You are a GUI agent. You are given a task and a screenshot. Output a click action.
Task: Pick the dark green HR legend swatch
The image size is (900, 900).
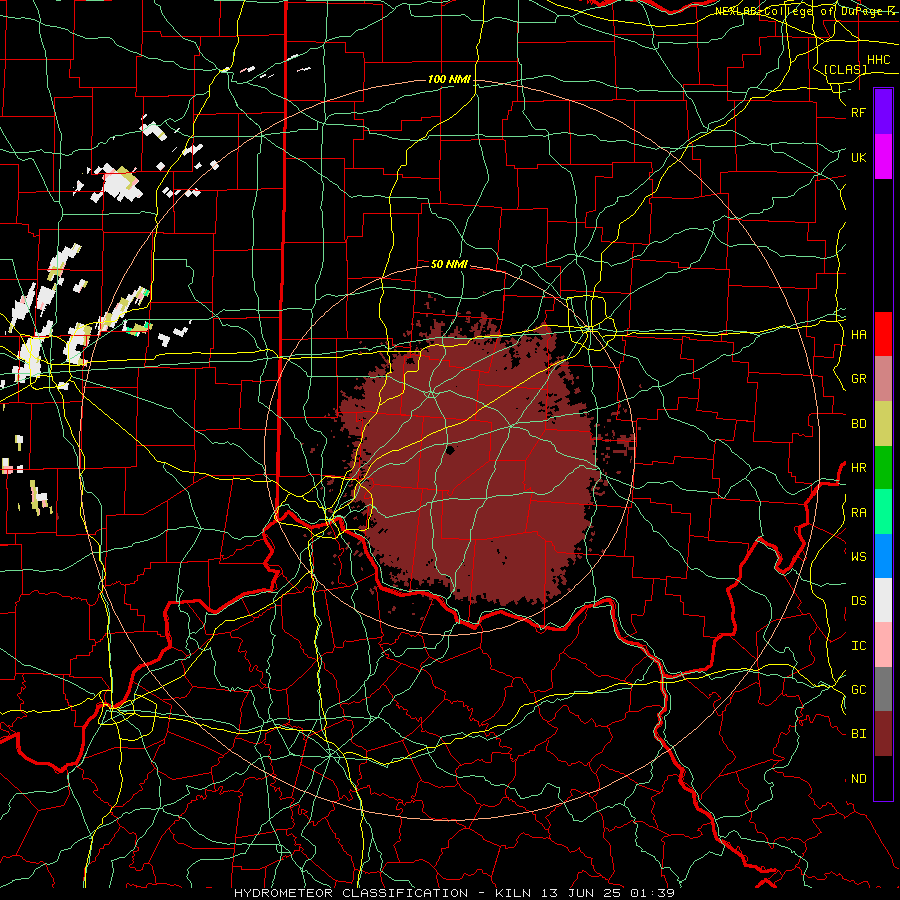pos(883,468)
